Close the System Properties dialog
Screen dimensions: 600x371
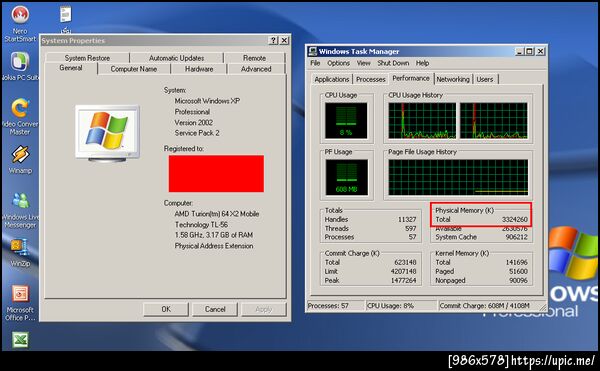tap(284, 40)
